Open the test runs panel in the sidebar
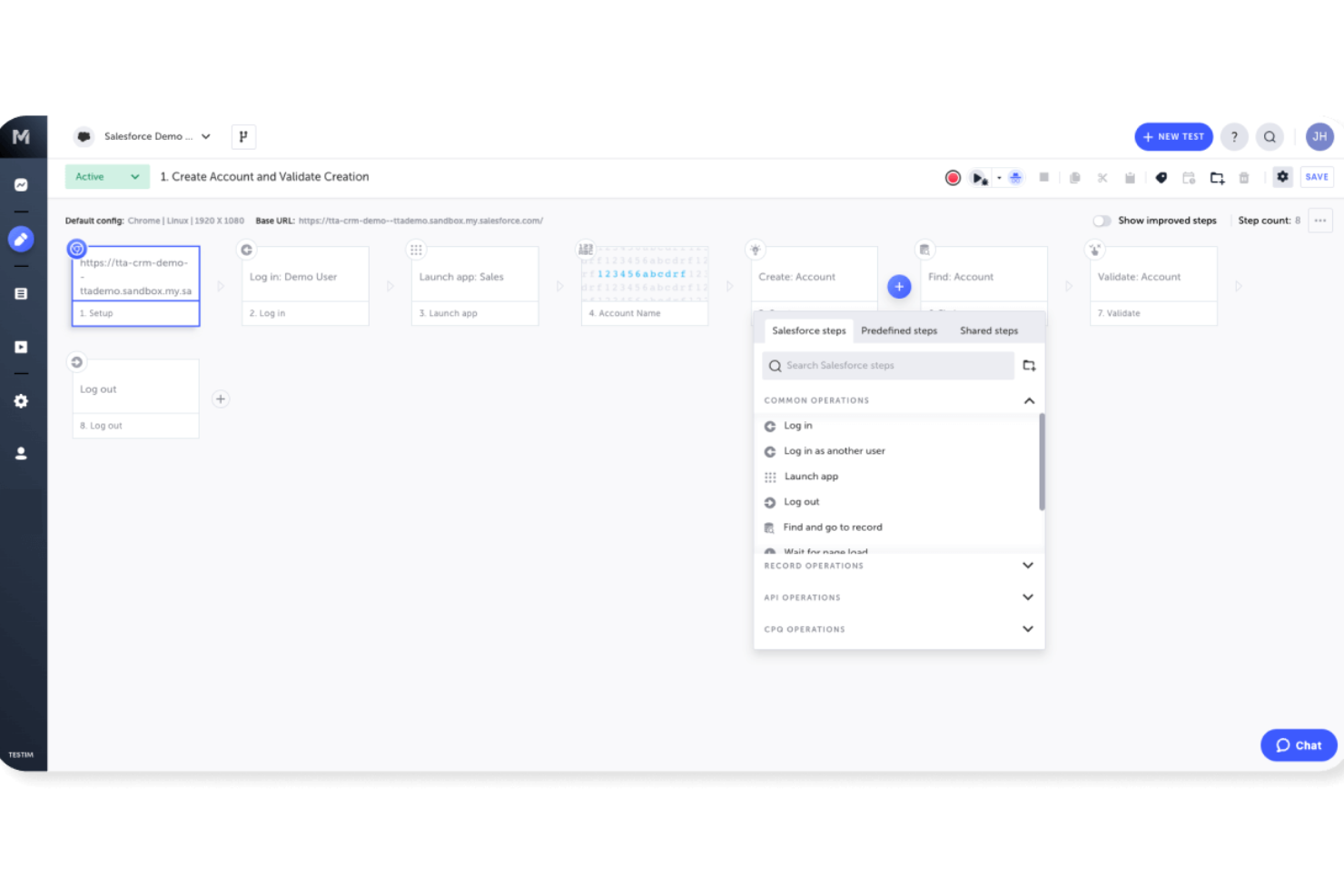This screenshot has width=1344, height=896. coord(22,346)
